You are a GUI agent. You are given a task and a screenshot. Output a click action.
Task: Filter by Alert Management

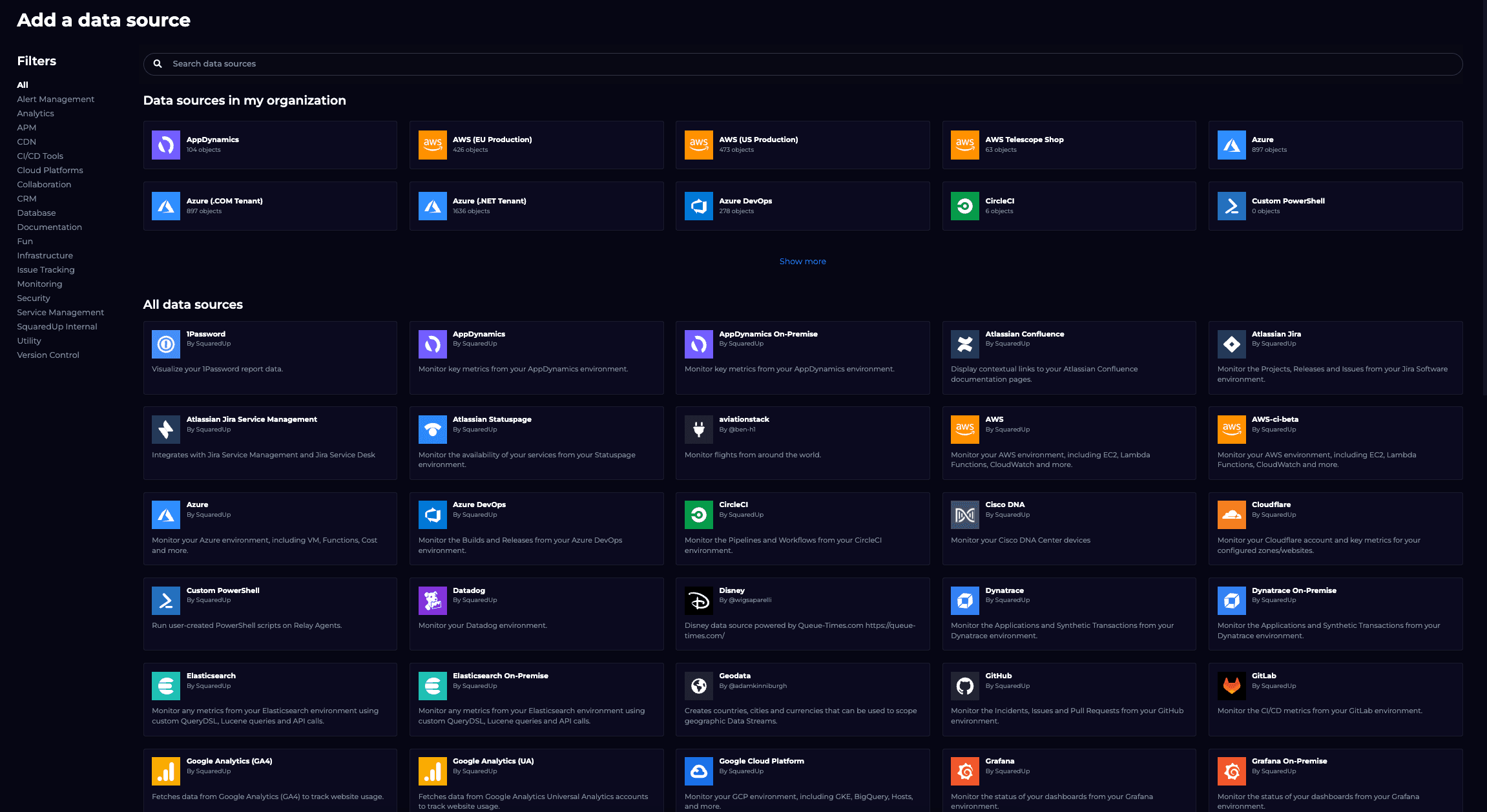click(56, 99)
